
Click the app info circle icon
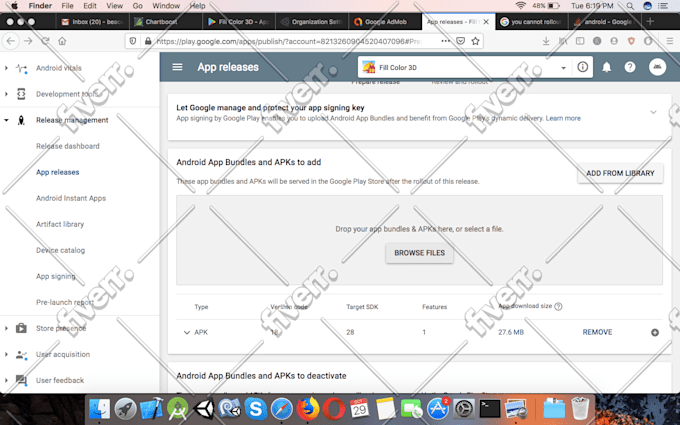(582, 67)
